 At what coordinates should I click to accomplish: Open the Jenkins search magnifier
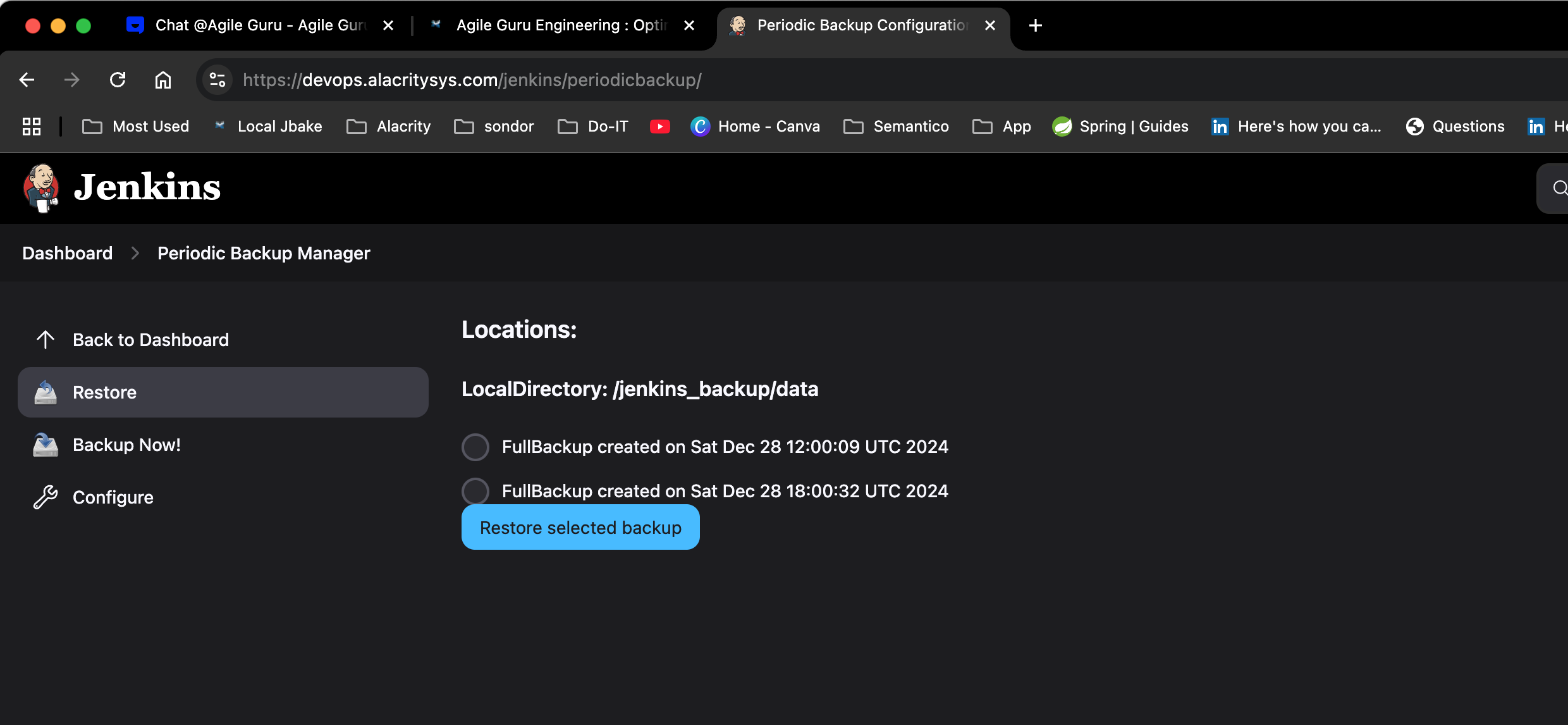[x=1559, y=188]
